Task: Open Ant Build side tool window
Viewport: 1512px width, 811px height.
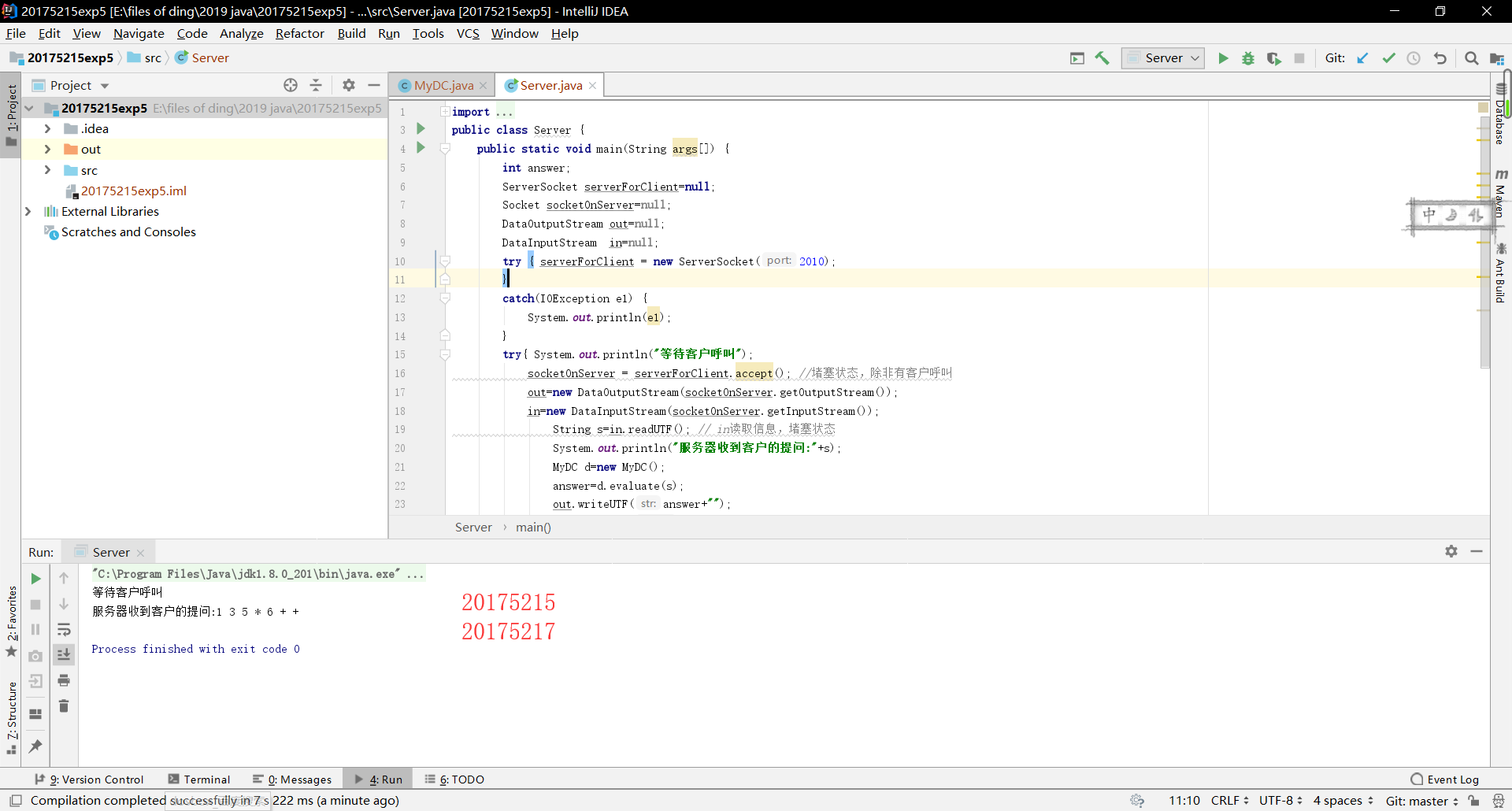Action: (x=1501, y=273)
